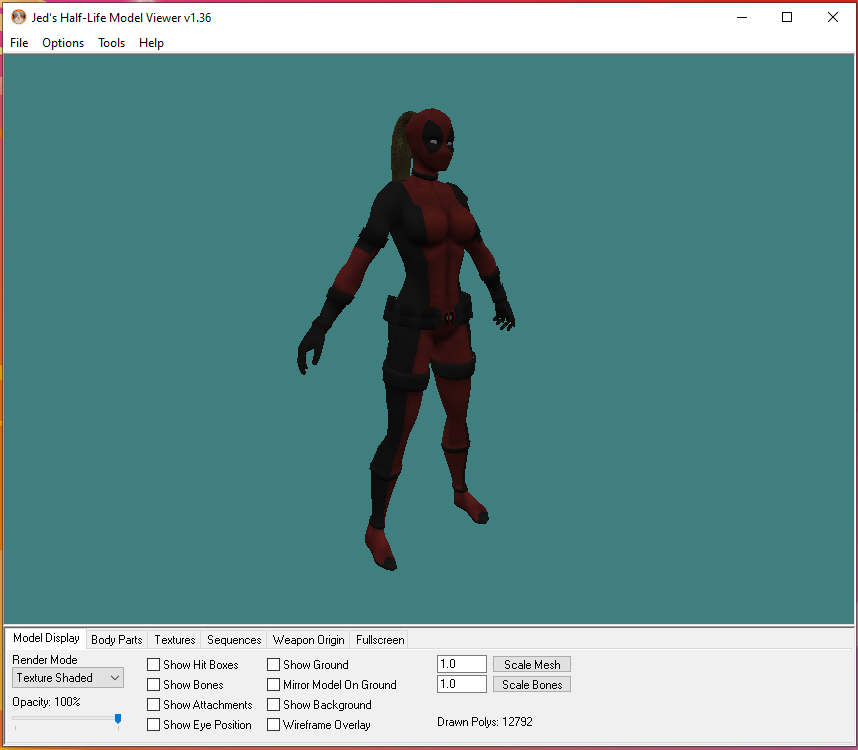Minimize the Model Viewer window
This screenshot has height=750, width=858.
click(x=742, y=18)
